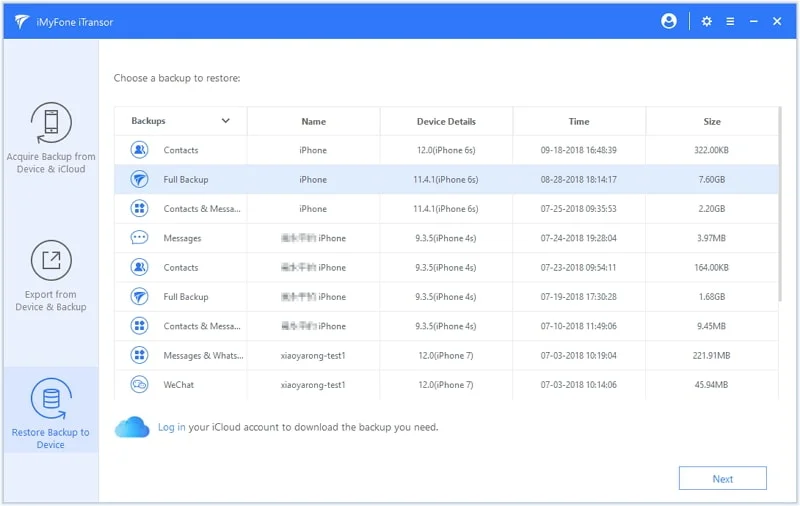Click the icon for 07-10-2018 Contacts & Messa... backup
The height and width of the screenshot is (506, 800).
(x=139, y=325)
